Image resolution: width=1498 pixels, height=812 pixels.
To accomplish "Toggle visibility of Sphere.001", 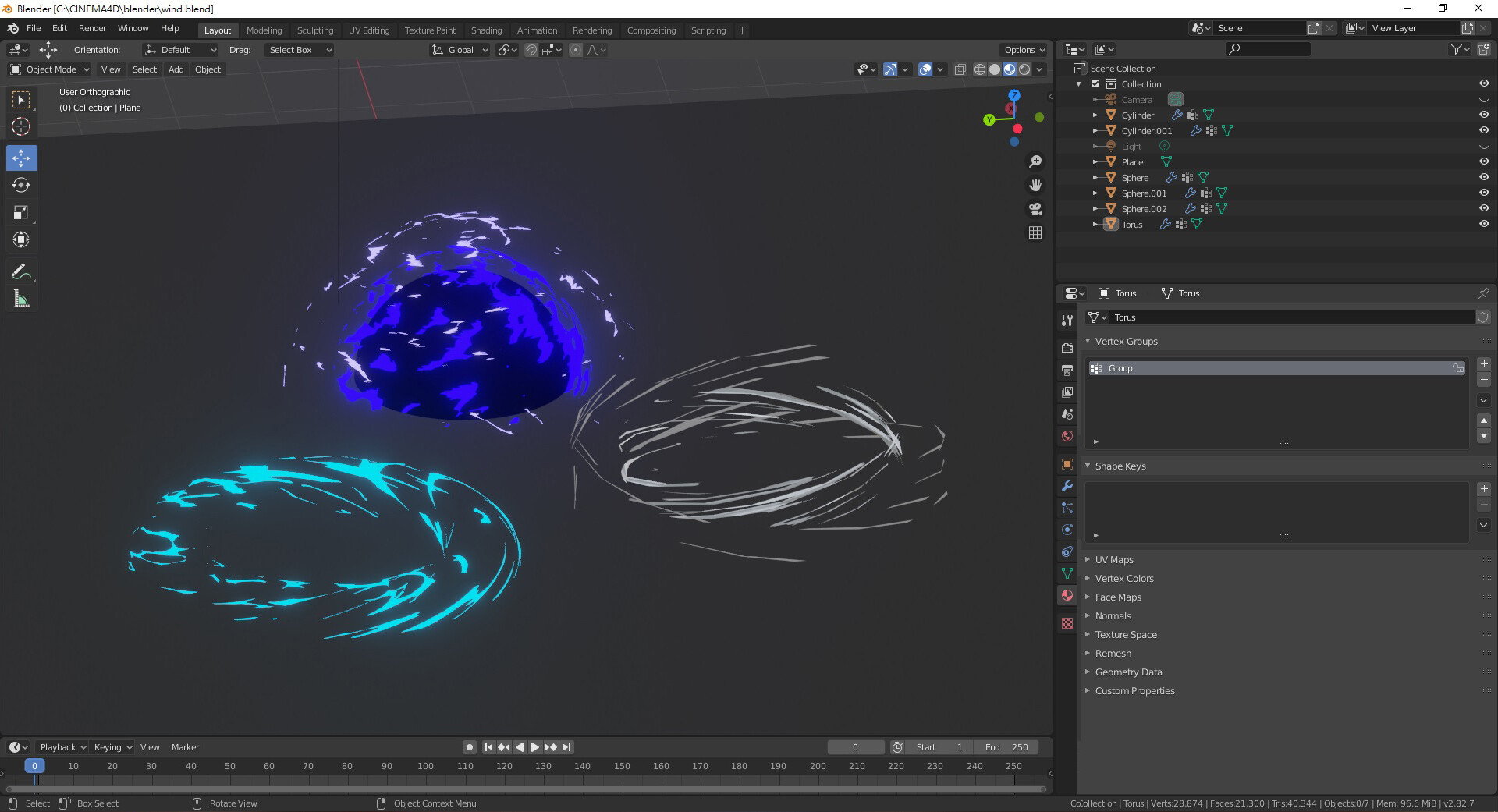I will 1484,193.
